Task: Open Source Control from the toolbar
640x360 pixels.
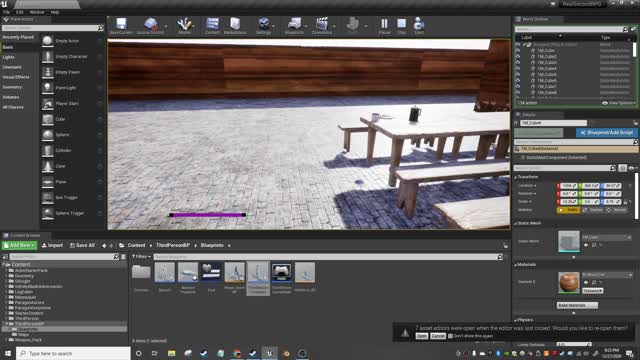Action: pos(151,25)
